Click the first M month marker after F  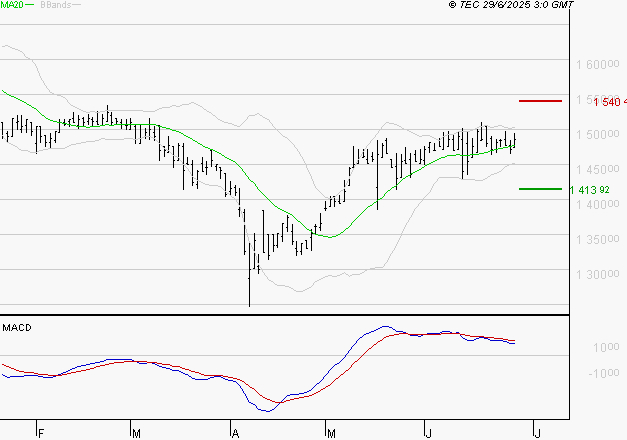pyautogui.click(x=136, y=434)
